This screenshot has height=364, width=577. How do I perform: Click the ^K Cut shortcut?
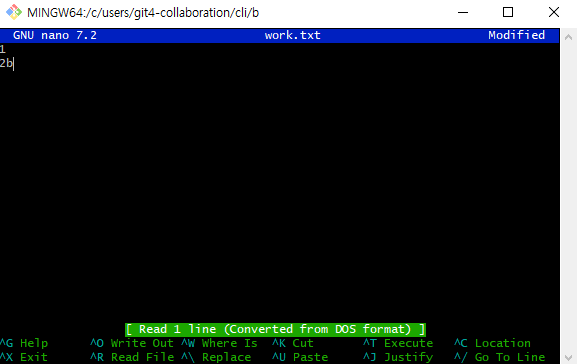[x=293, y=343]
